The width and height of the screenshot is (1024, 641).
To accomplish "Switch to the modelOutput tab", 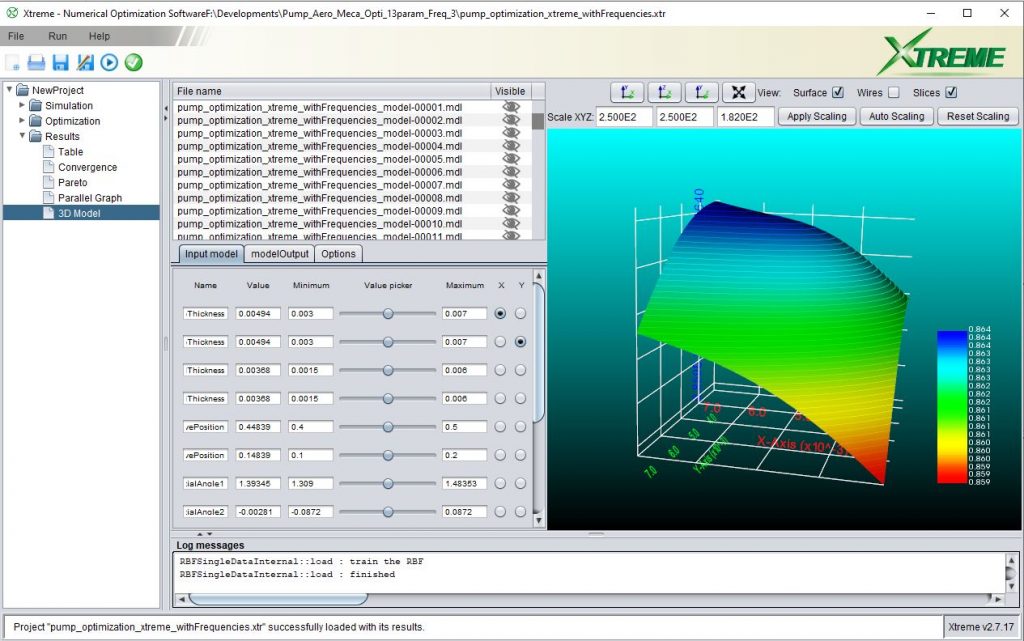I will pyautogui.click(x=280, y=254).
